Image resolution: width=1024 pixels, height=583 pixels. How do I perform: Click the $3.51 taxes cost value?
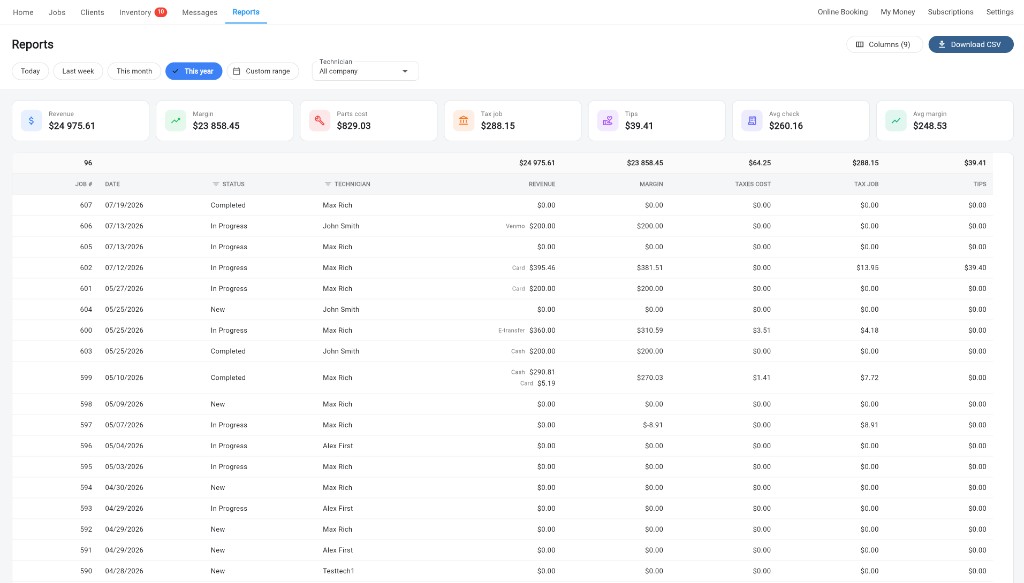coord(761,330)
